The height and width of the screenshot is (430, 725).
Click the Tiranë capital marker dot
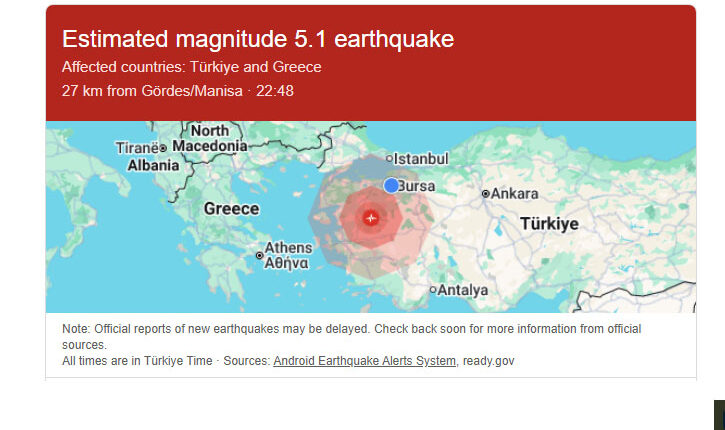[x=163, y=149]
